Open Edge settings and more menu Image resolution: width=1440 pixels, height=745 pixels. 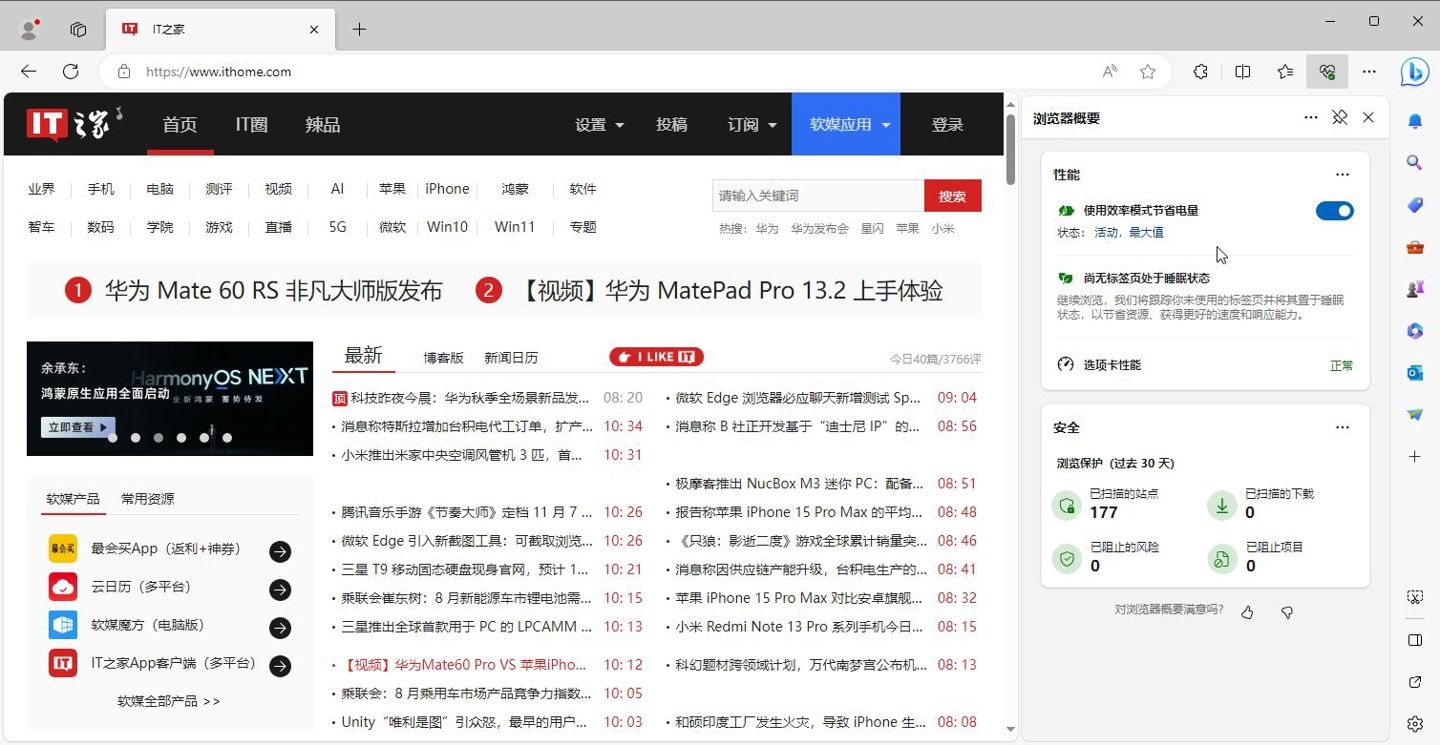tap(1370, 71)
